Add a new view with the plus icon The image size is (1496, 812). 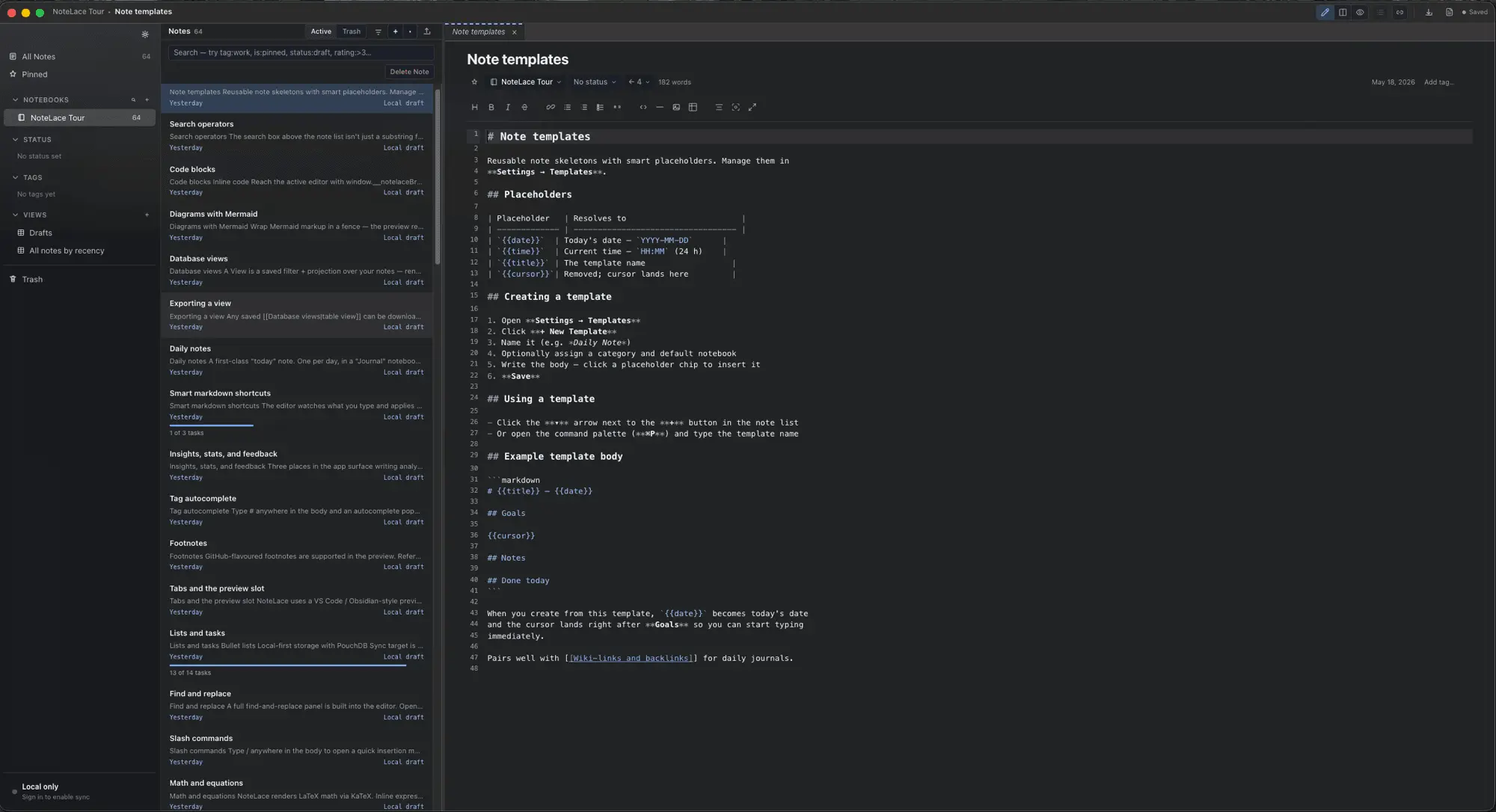tap(147, 215)
